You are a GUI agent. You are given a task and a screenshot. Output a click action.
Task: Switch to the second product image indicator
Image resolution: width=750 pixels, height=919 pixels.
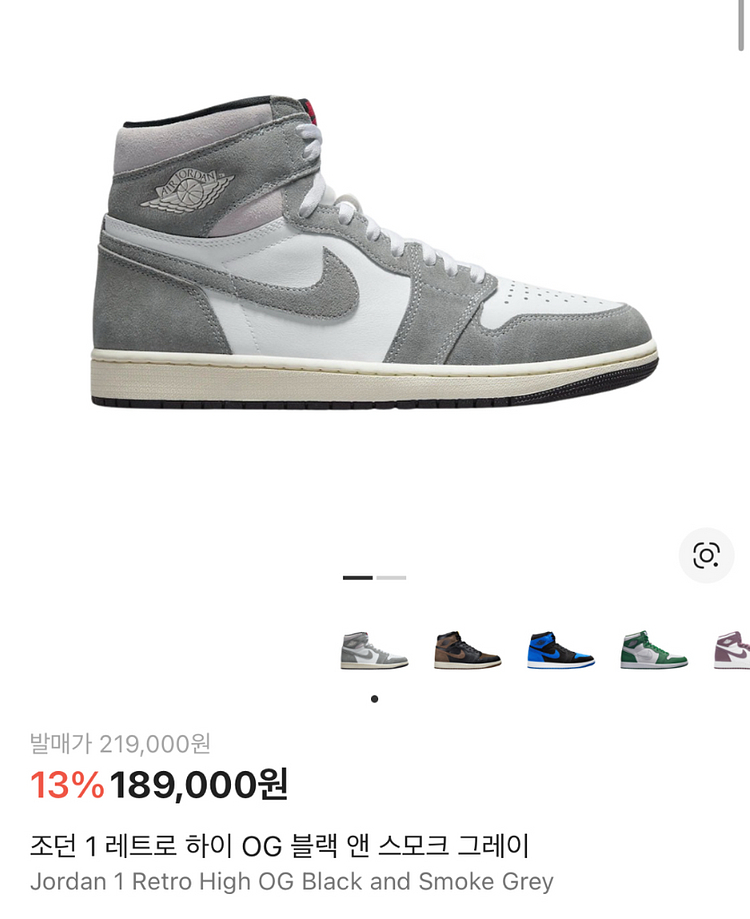(x=391, y=578)
